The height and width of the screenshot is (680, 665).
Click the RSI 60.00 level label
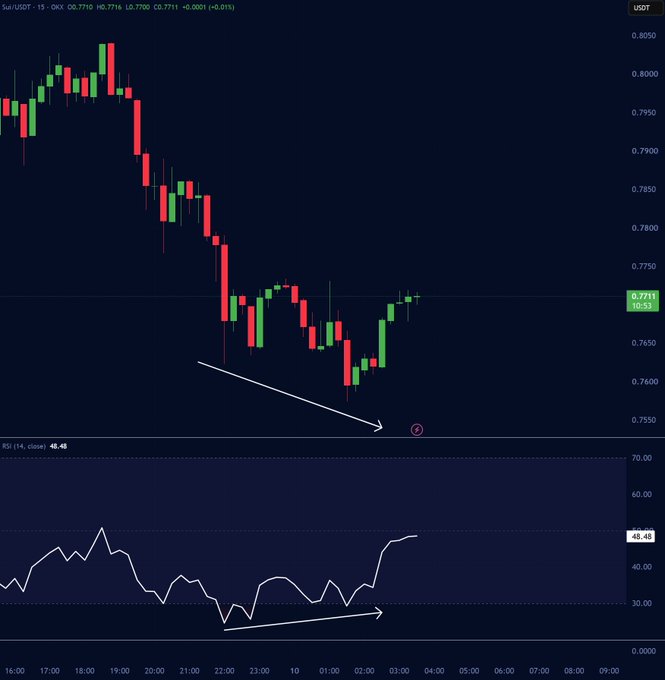(x=642, y=494)
